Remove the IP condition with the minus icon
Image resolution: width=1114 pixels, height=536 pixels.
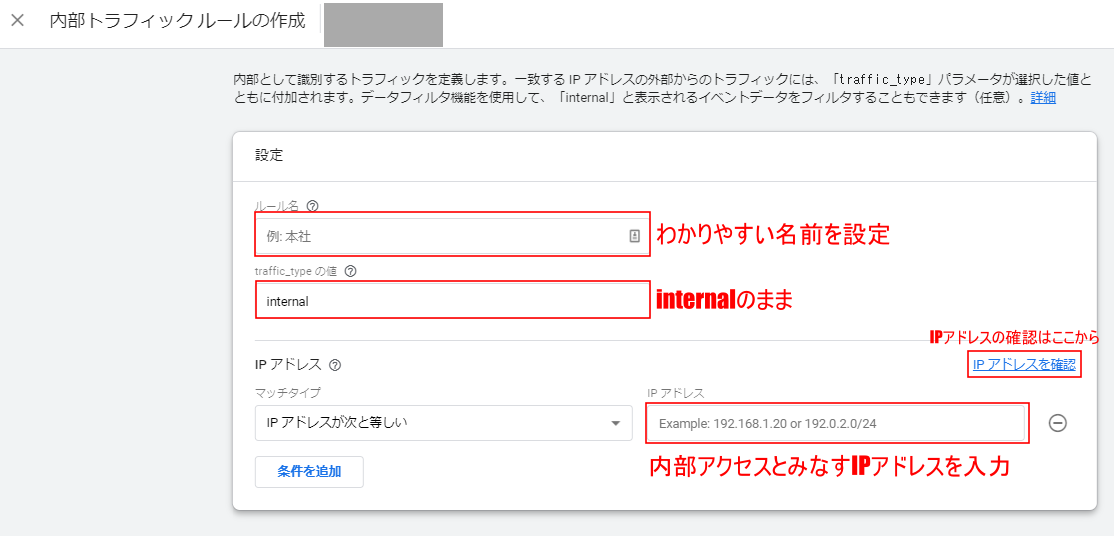[x=1057, y=423]
